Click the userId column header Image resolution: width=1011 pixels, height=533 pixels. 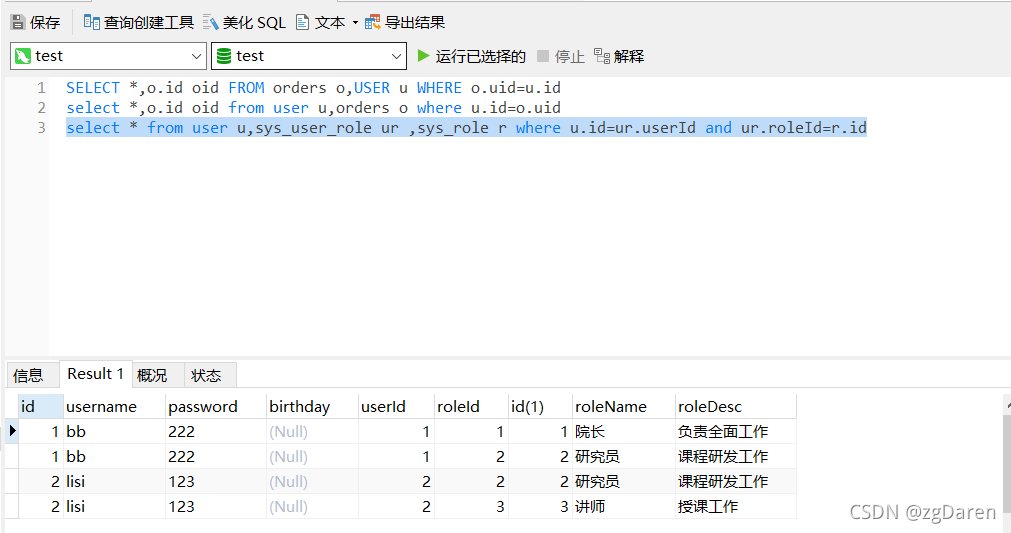click(397, 407)
